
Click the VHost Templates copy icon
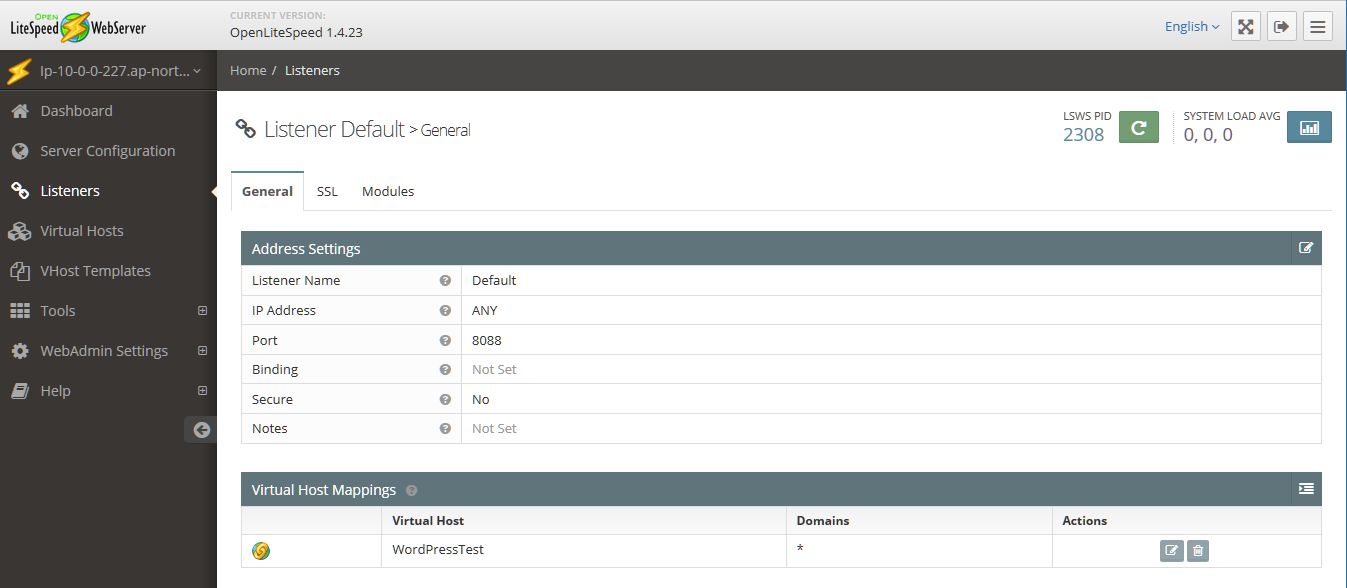point(19,271)
